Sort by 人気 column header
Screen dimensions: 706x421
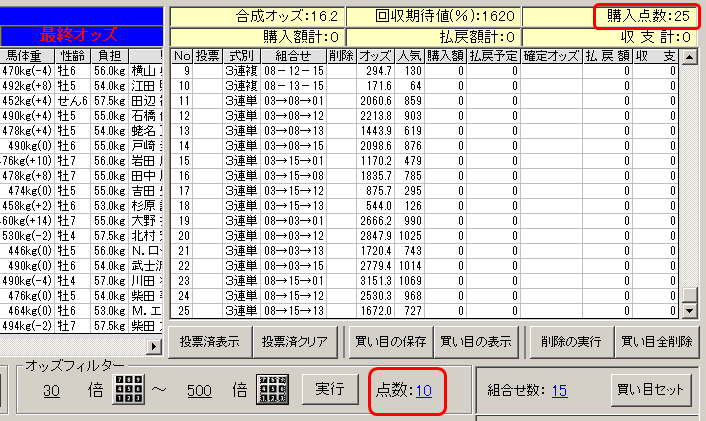(x=409, y=56)
